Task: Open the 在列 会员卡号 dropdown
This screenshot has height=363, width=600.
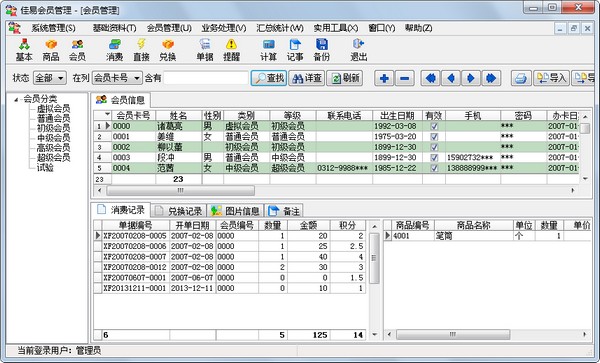Action: click(x=117, y=78)
